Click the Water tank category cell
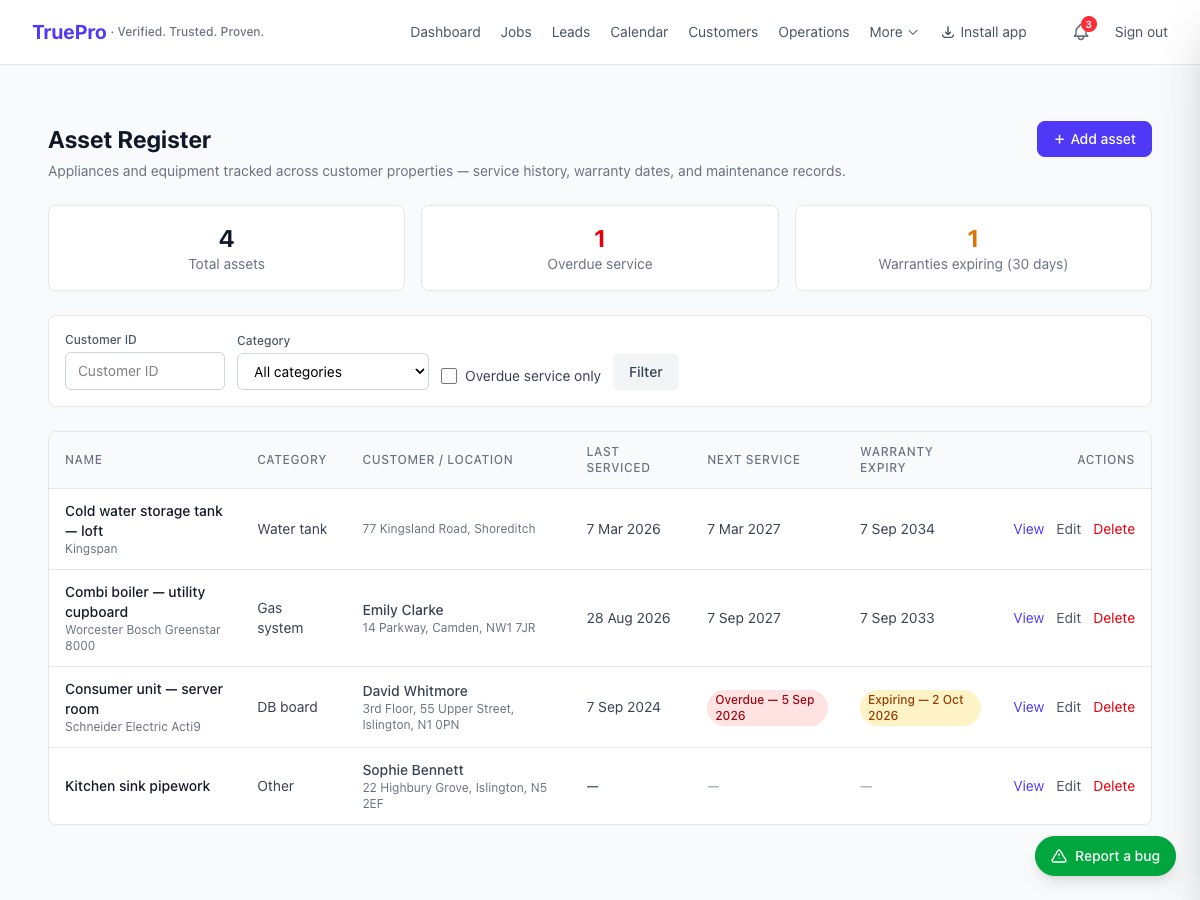 pyautogui.click(x=292, y=529)
